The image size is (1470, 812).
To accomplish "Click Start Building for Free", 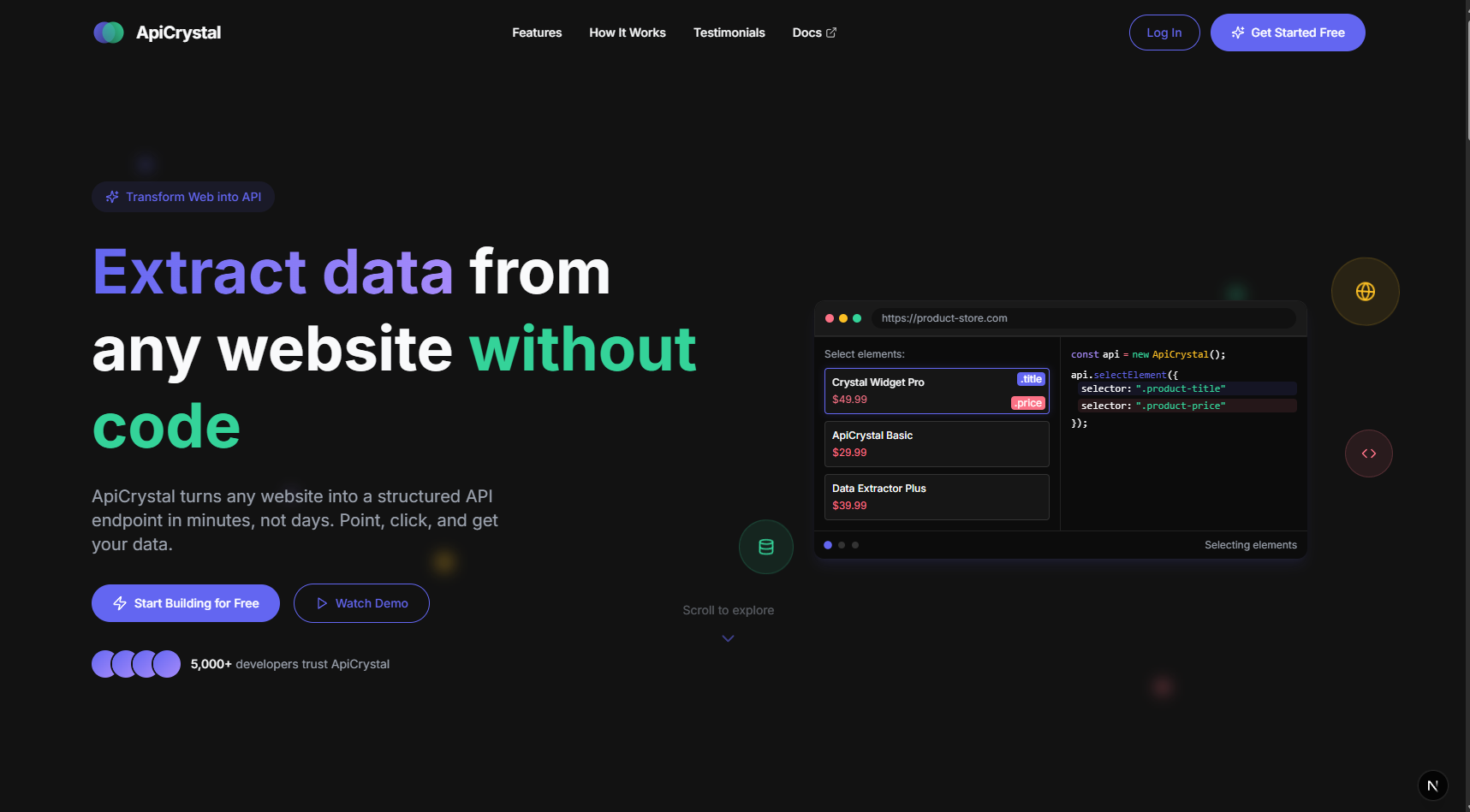I will coord(186,603).
